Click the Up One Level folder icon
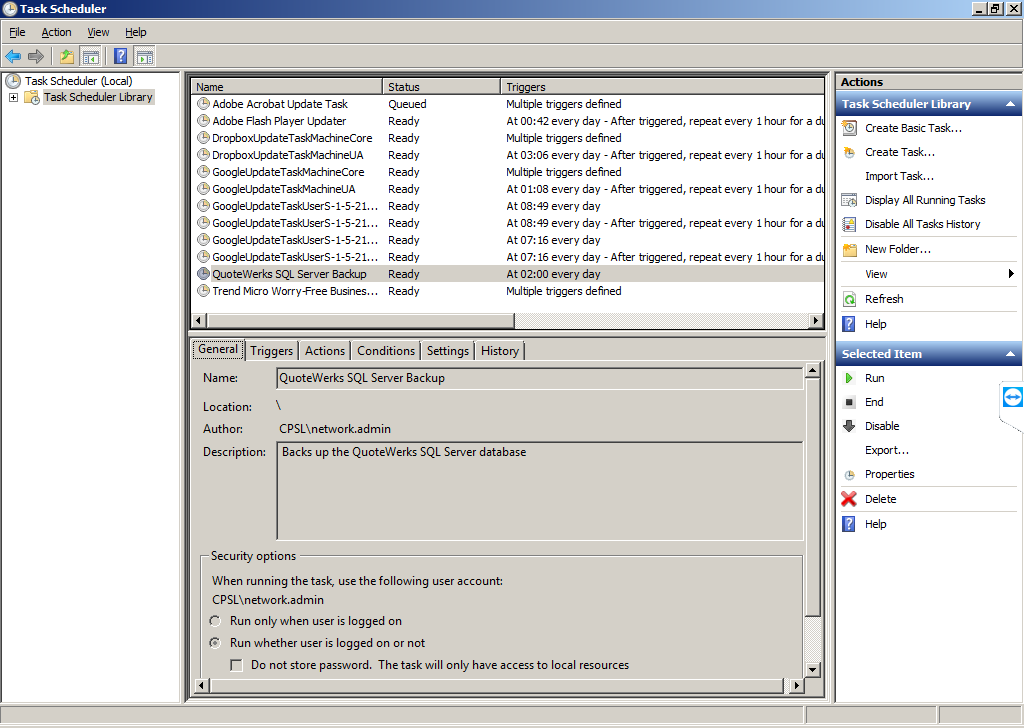 pyautogui.click(x=67, y=57)
